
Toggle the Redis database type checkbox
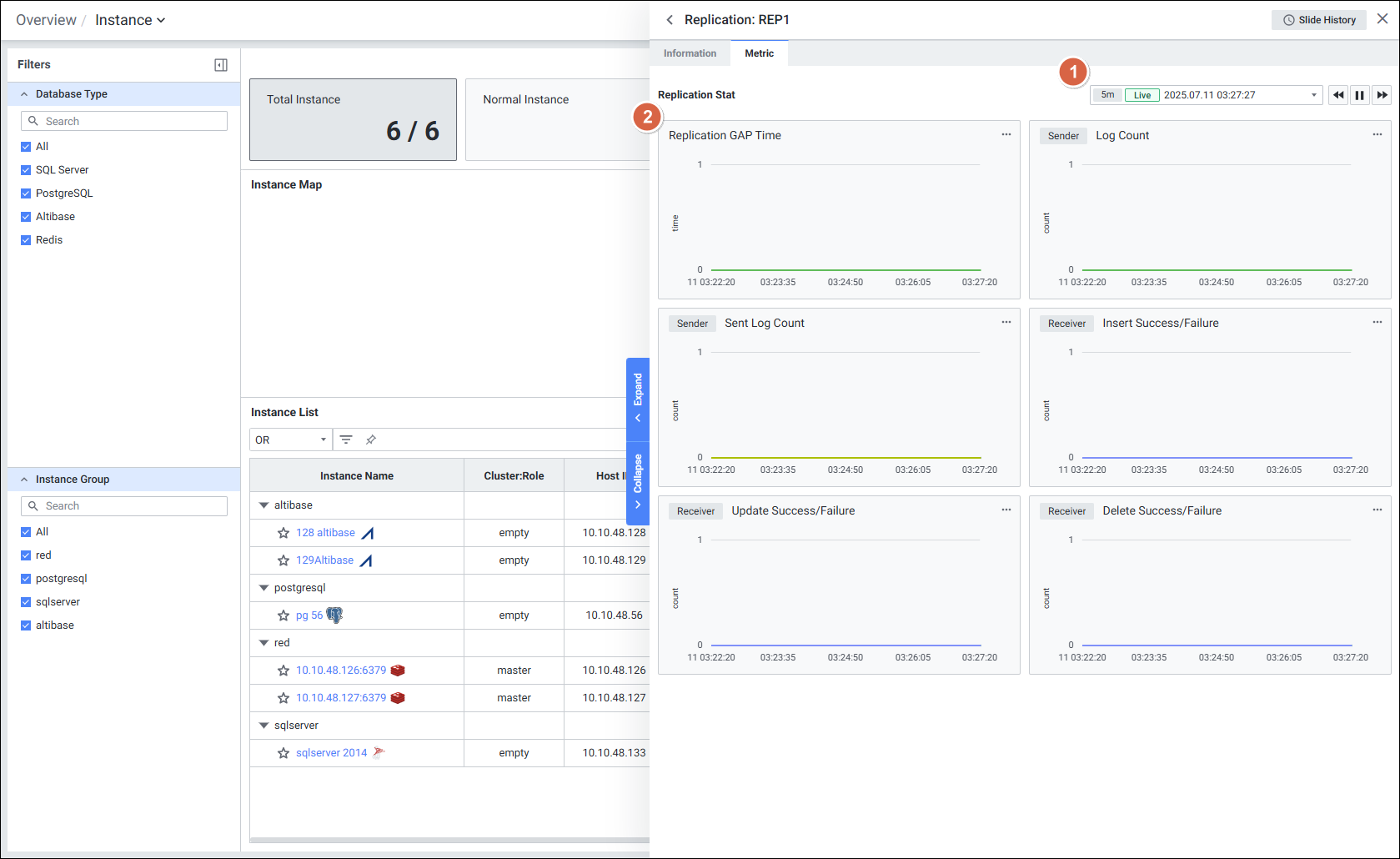[26, 240]
